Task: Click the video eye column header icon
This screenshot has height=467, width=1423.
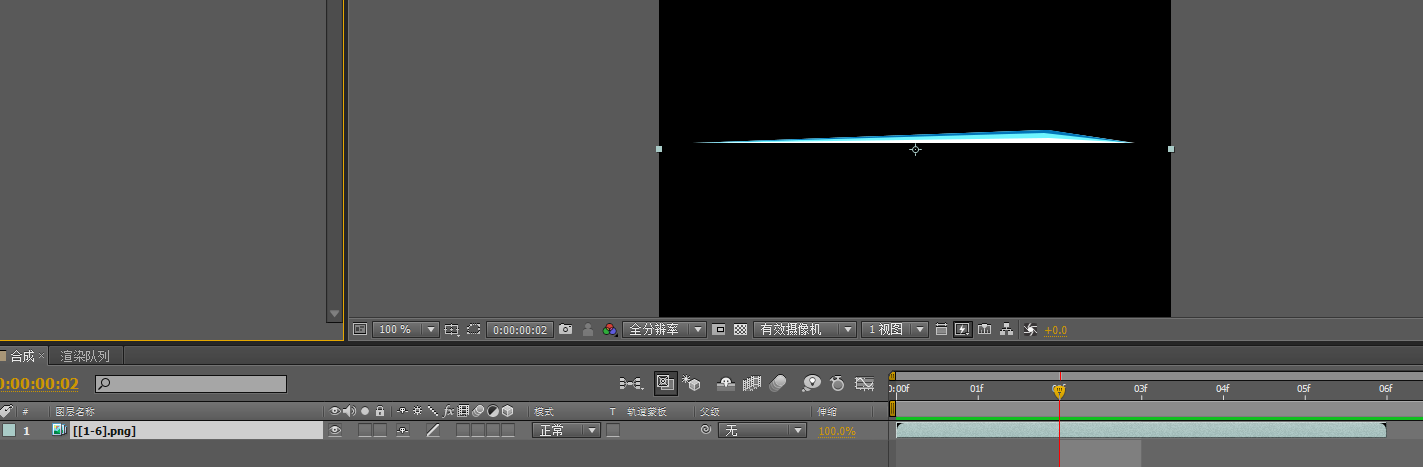Action: [335, 411]
